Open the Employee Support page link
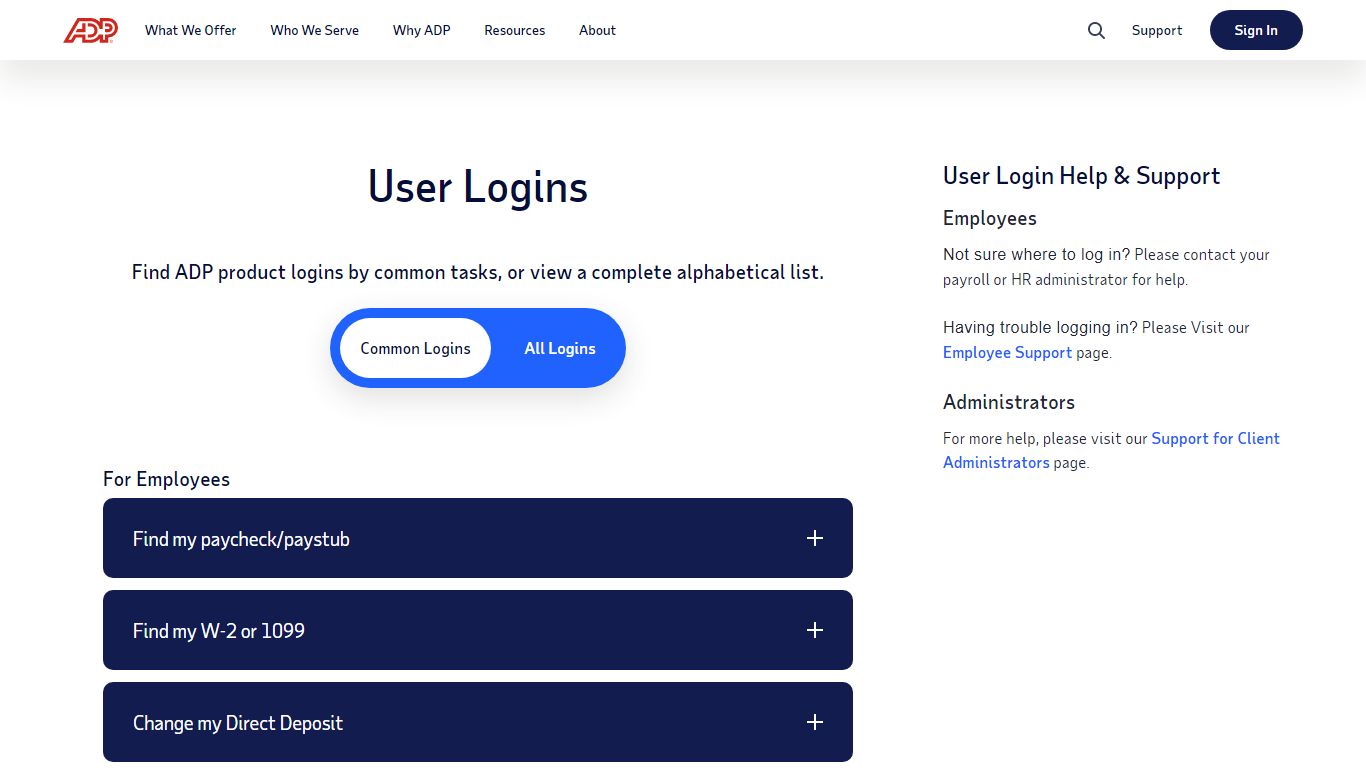This screenshot has height=768, width=1366. pyautogui.click(x=1007, y=352)
